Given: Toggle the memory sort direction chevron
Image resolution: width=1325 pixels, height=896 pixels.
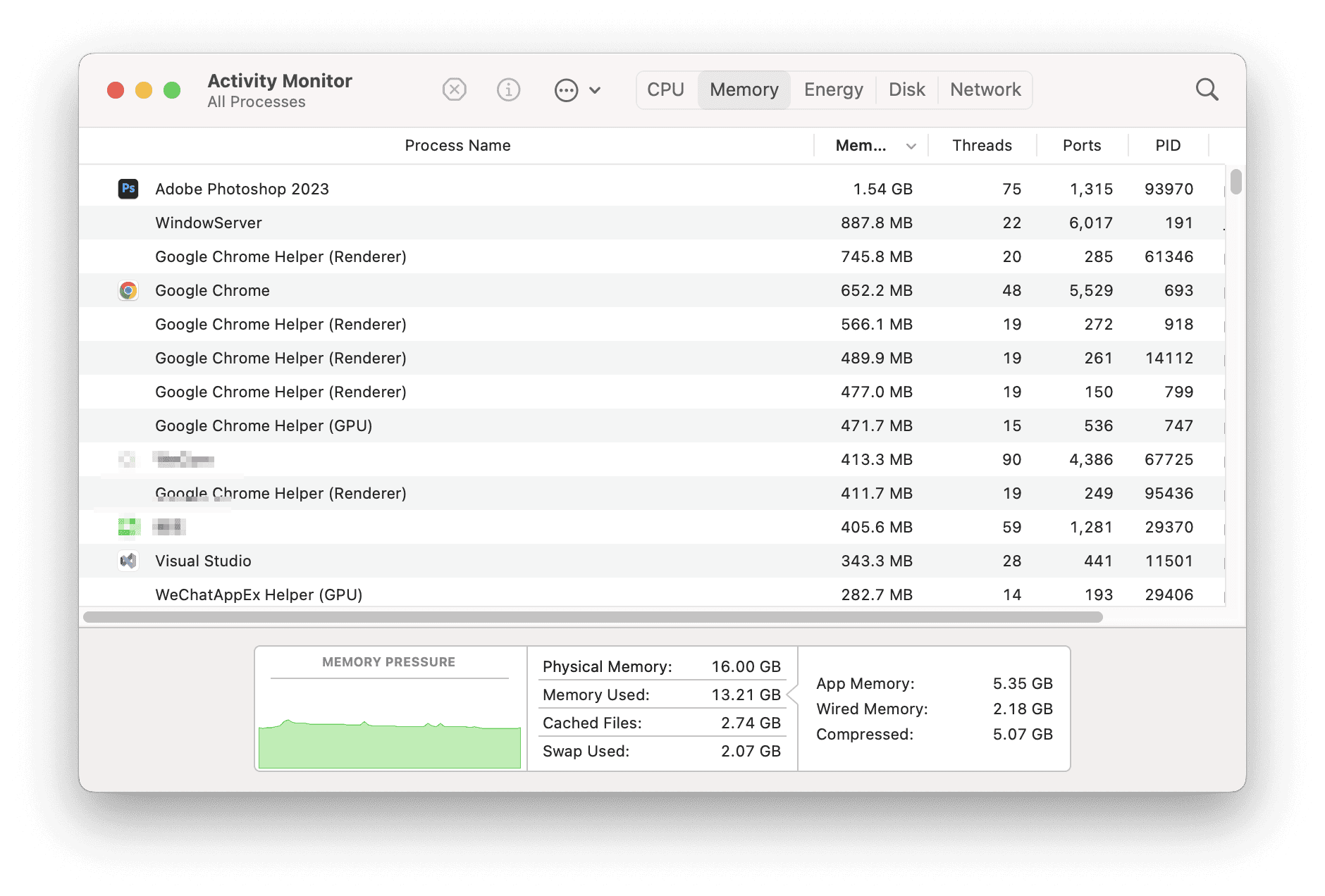Looking at the screenshot, I should click(x=911, y=146).
